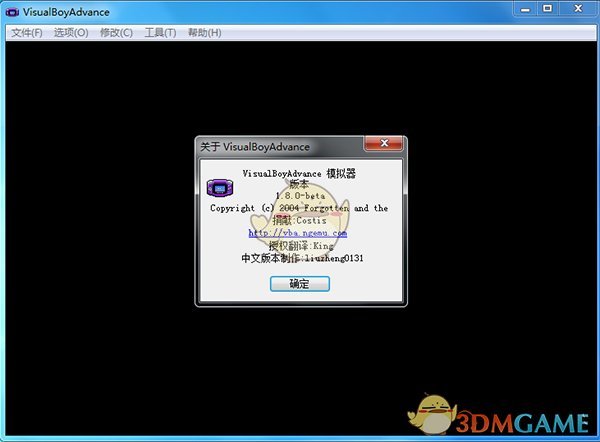Screen dimensions: 600x442
Task: Maximize the VisualBoyAdvance main window
Action: [x=547, y=8]
